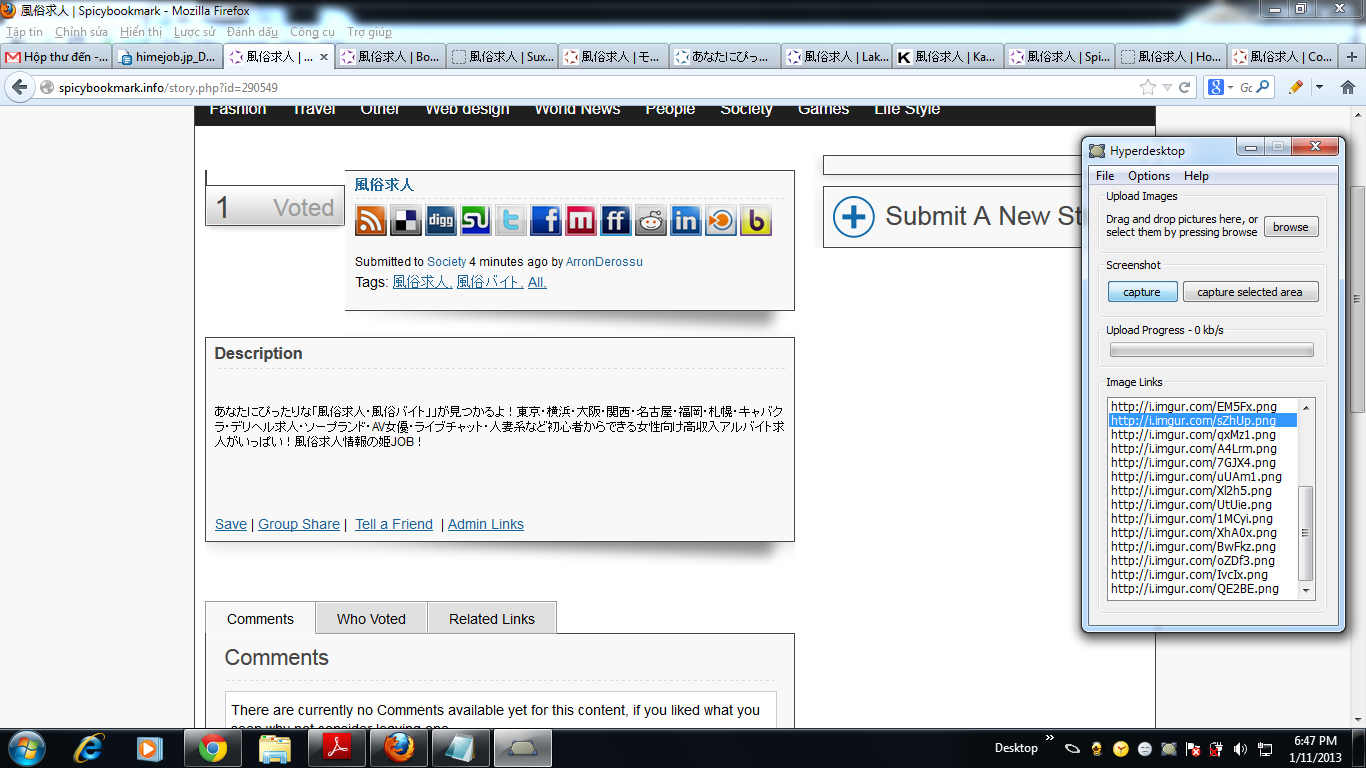The height and width of the screenshot is (768, 1366).
Task: Open the Hyperdesktop Help menu
Action: [x=1196, y=176]
